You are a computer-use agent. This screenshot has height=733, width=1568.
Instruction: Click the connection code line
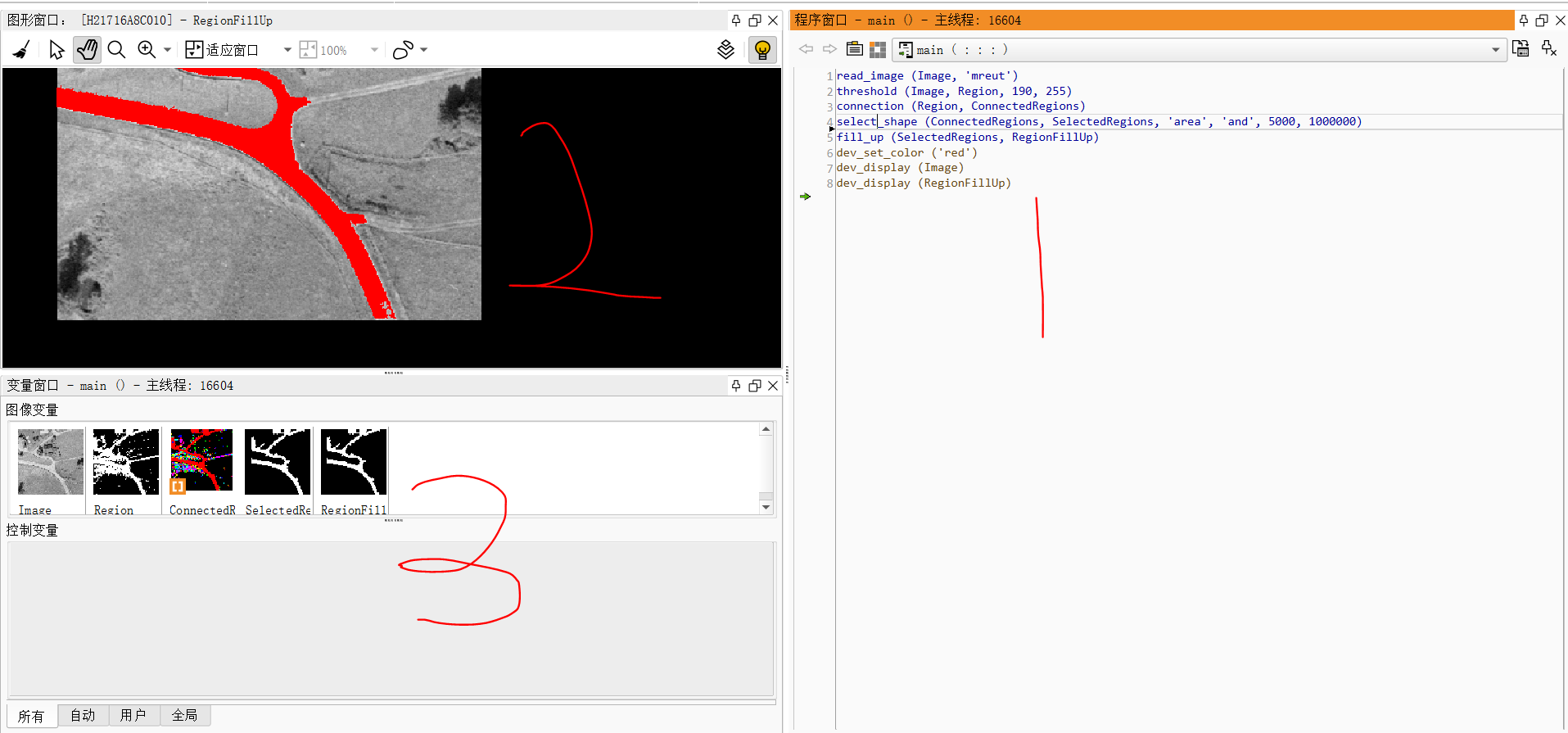[x=960, y=106]
